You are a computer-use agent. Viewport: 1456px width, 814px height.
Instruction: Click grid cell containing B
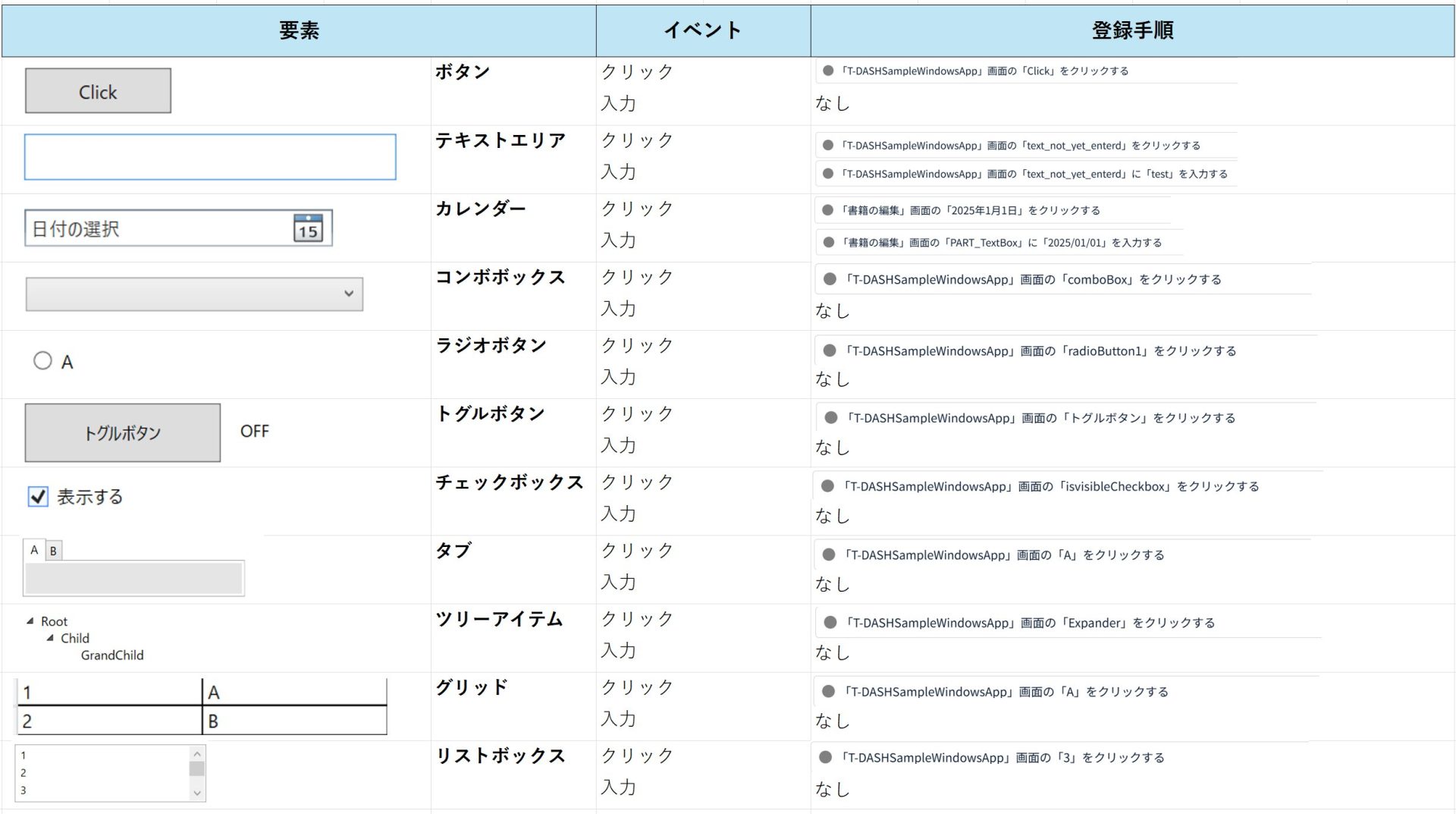point(293,721)
